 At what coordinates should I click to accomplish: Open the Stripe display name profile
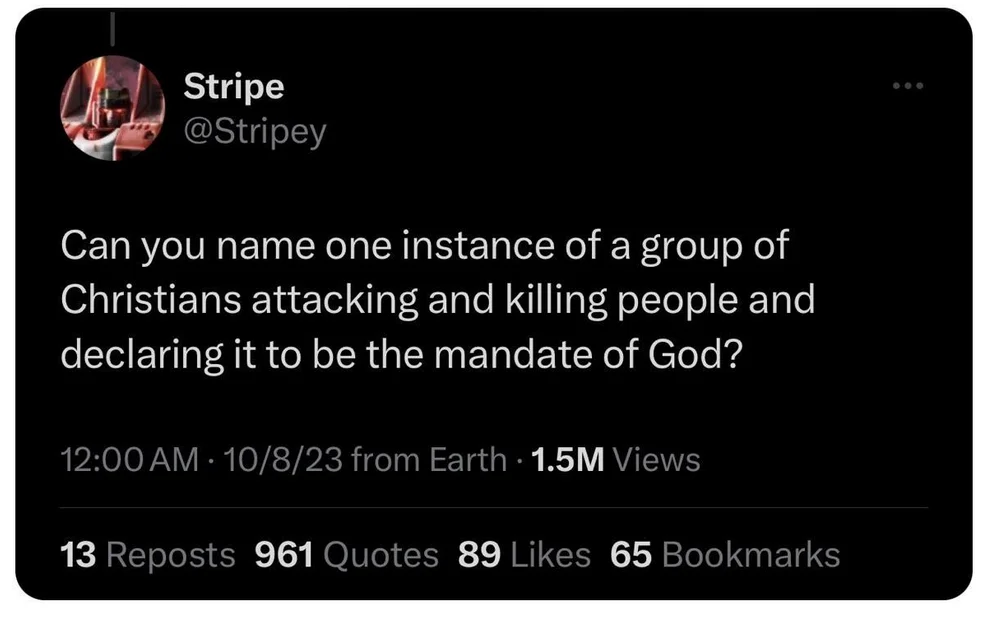tap(234, 87)
